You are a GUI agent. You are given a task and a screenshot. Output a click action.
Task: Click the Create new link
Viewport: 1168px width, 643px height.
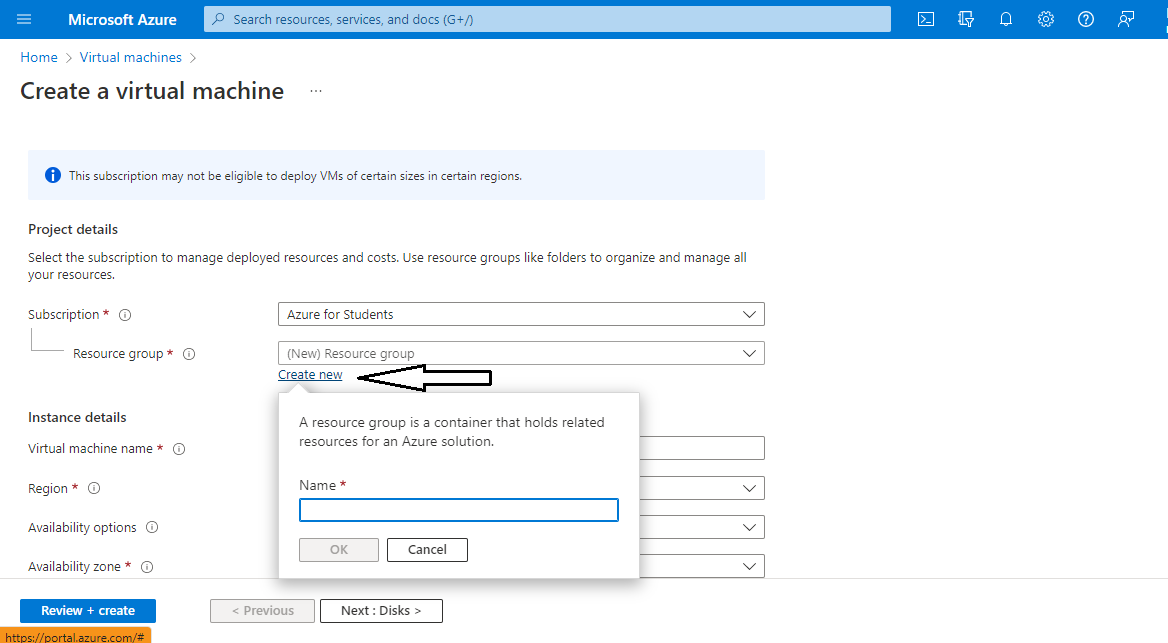(310, 375)
